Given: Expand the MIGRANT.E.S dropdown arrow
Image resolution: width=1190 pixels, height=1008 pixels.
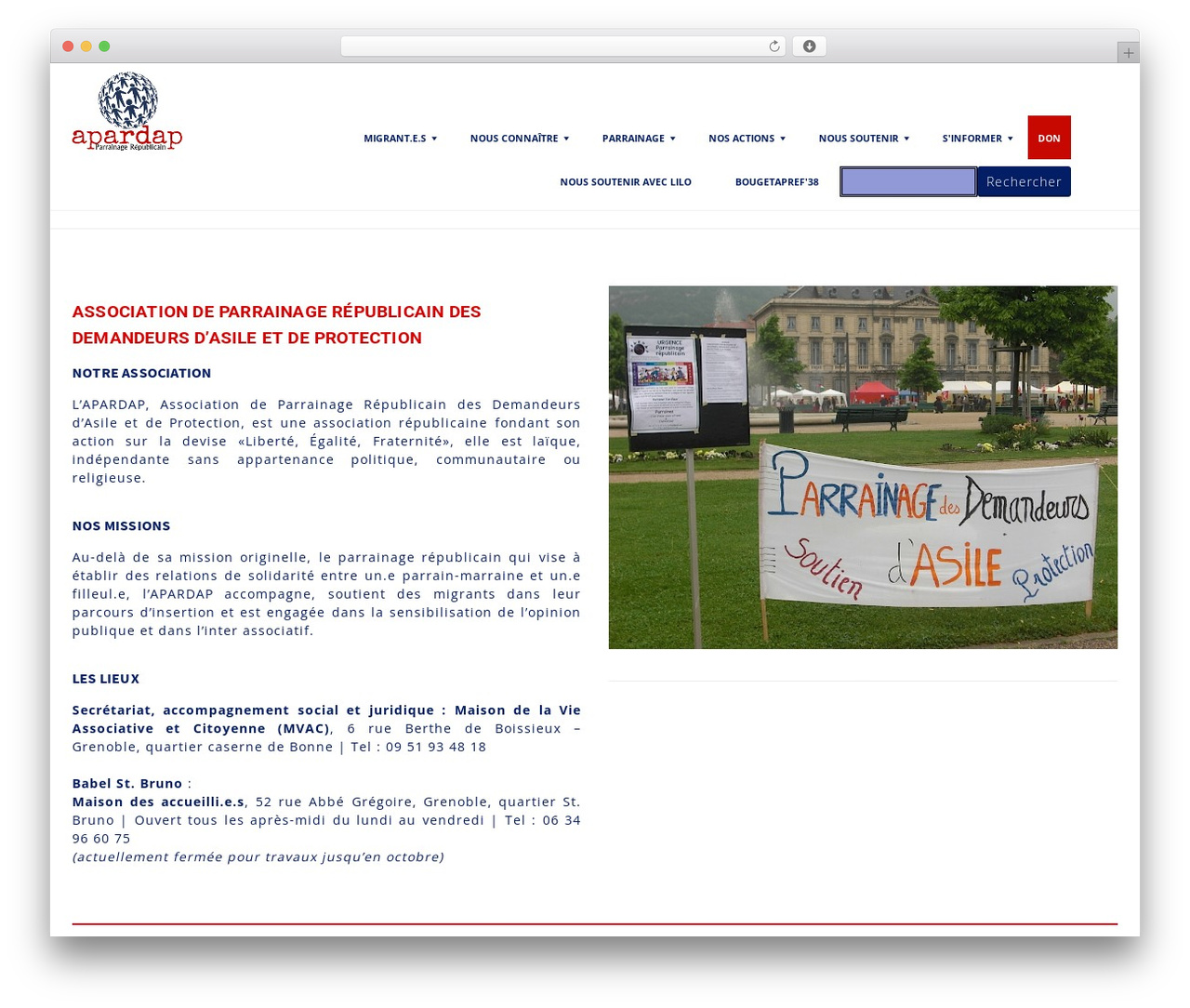Looking at the screenshot, I should (x=434, y=139).
